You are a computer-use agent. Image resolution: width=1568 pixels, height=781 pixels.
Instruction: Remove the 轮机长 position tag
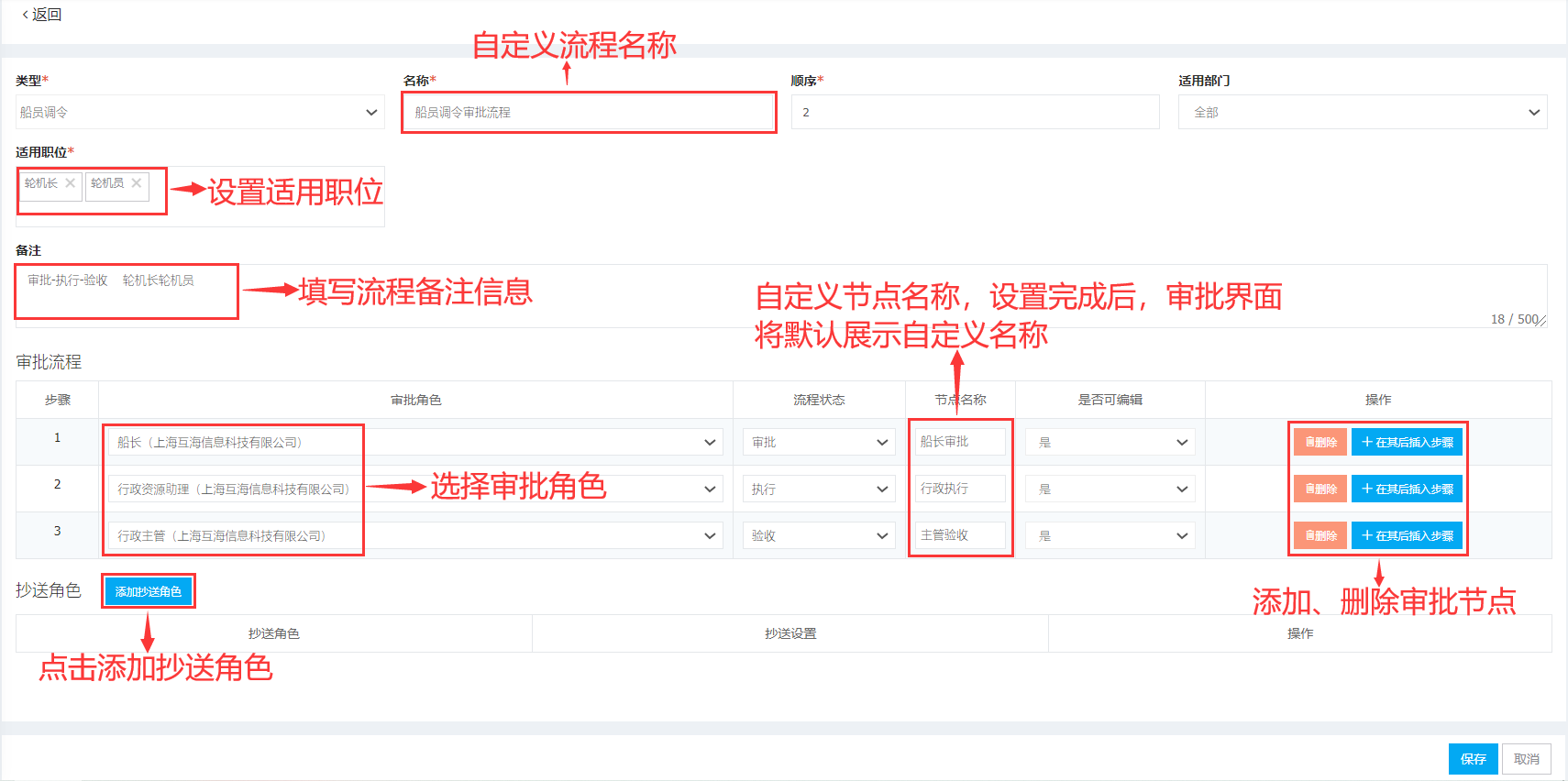pyautogui.click(x=71, y=183)
